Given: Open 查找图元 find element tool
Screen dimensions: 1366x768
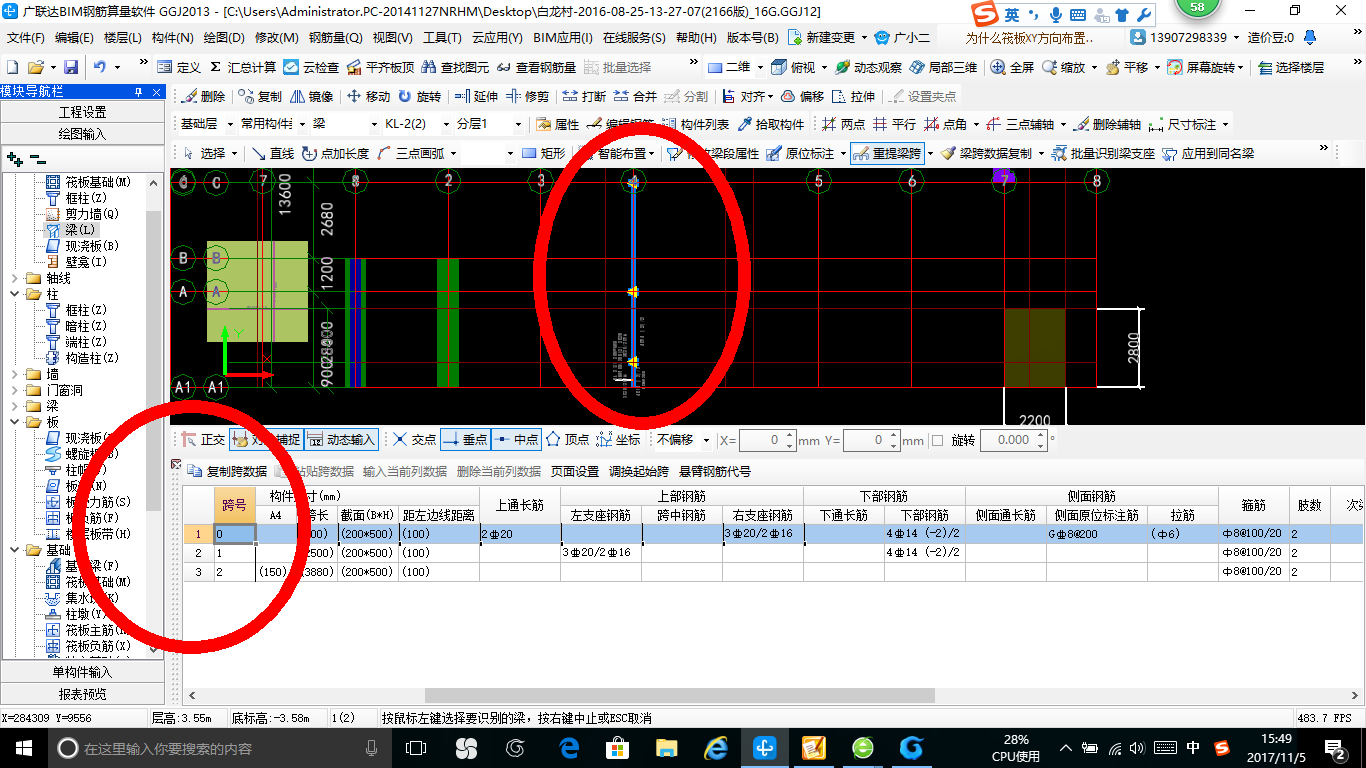Looking at the screenshot, I should click(x=456, y=67).
